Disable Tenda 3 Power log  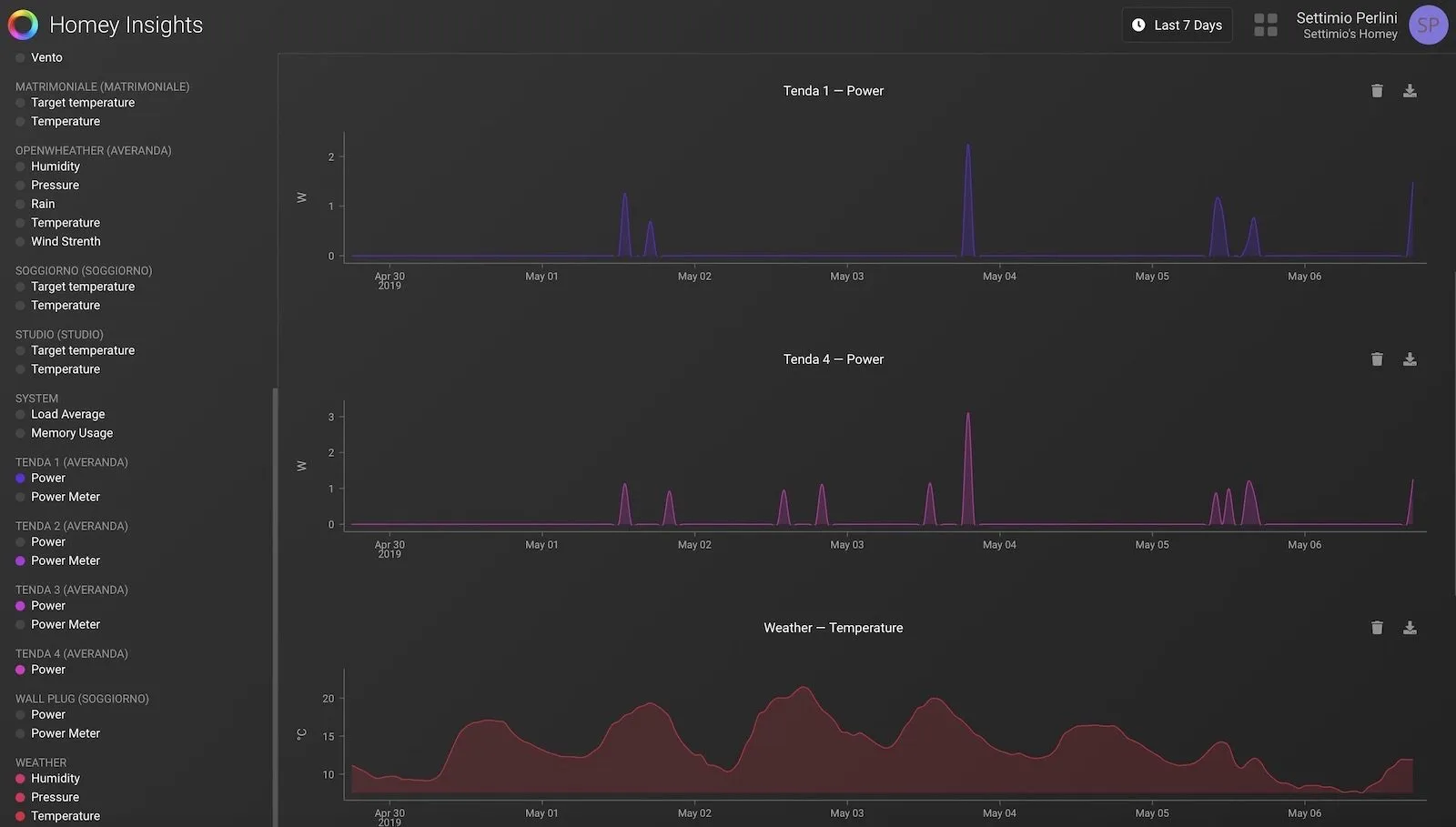click(x=40, y=606)
